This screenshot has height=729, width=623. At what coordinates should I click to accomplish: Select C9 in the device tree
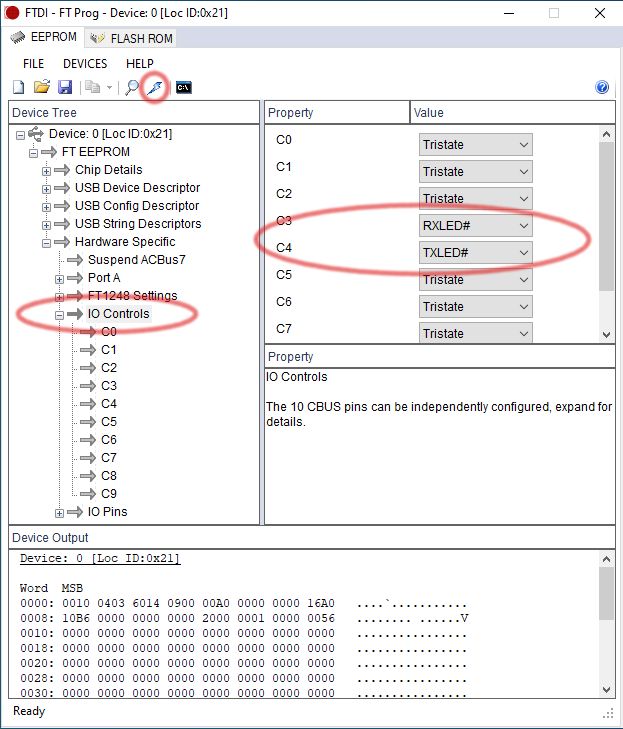click(x=109, y=494)
